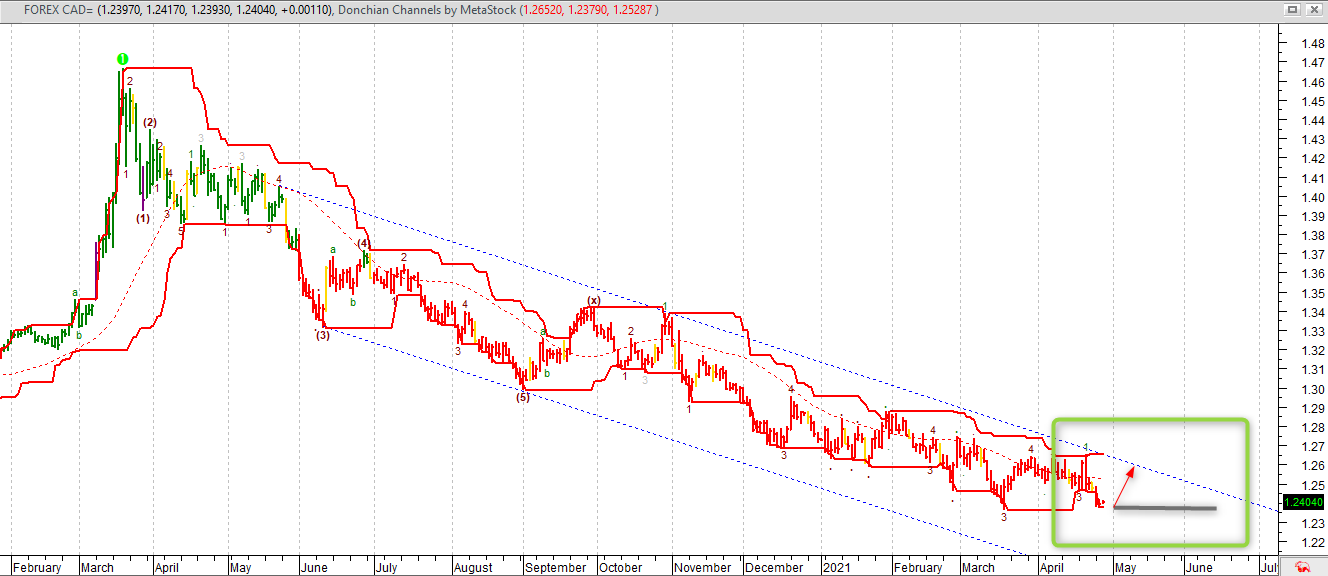Click the June 2020 date axis label
This screenshot has width=1328, height=576.
pos(313,567)
